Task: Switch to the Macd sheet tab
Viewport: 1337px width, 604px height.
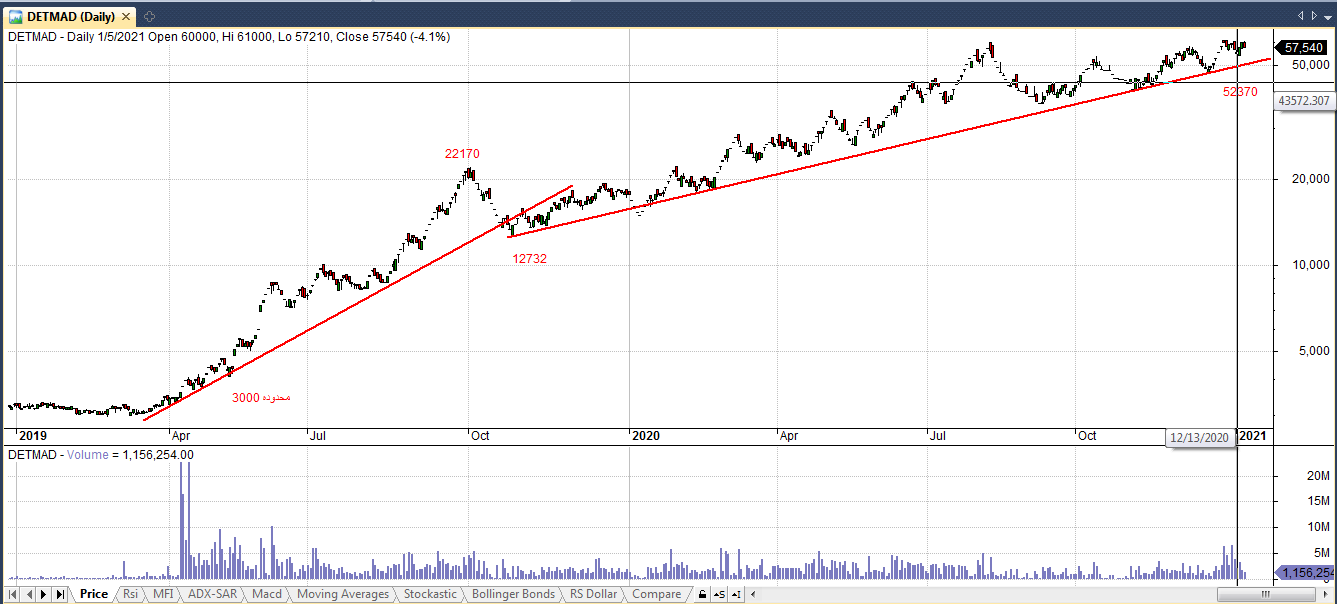Action: point(266,594)
